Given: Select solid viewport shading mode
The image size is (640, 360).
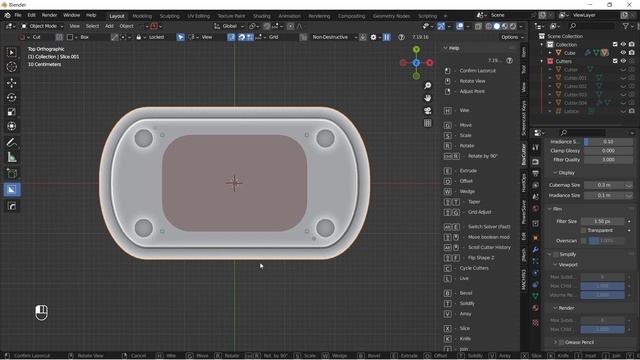Looking at the screenshot, I should 497,26.
